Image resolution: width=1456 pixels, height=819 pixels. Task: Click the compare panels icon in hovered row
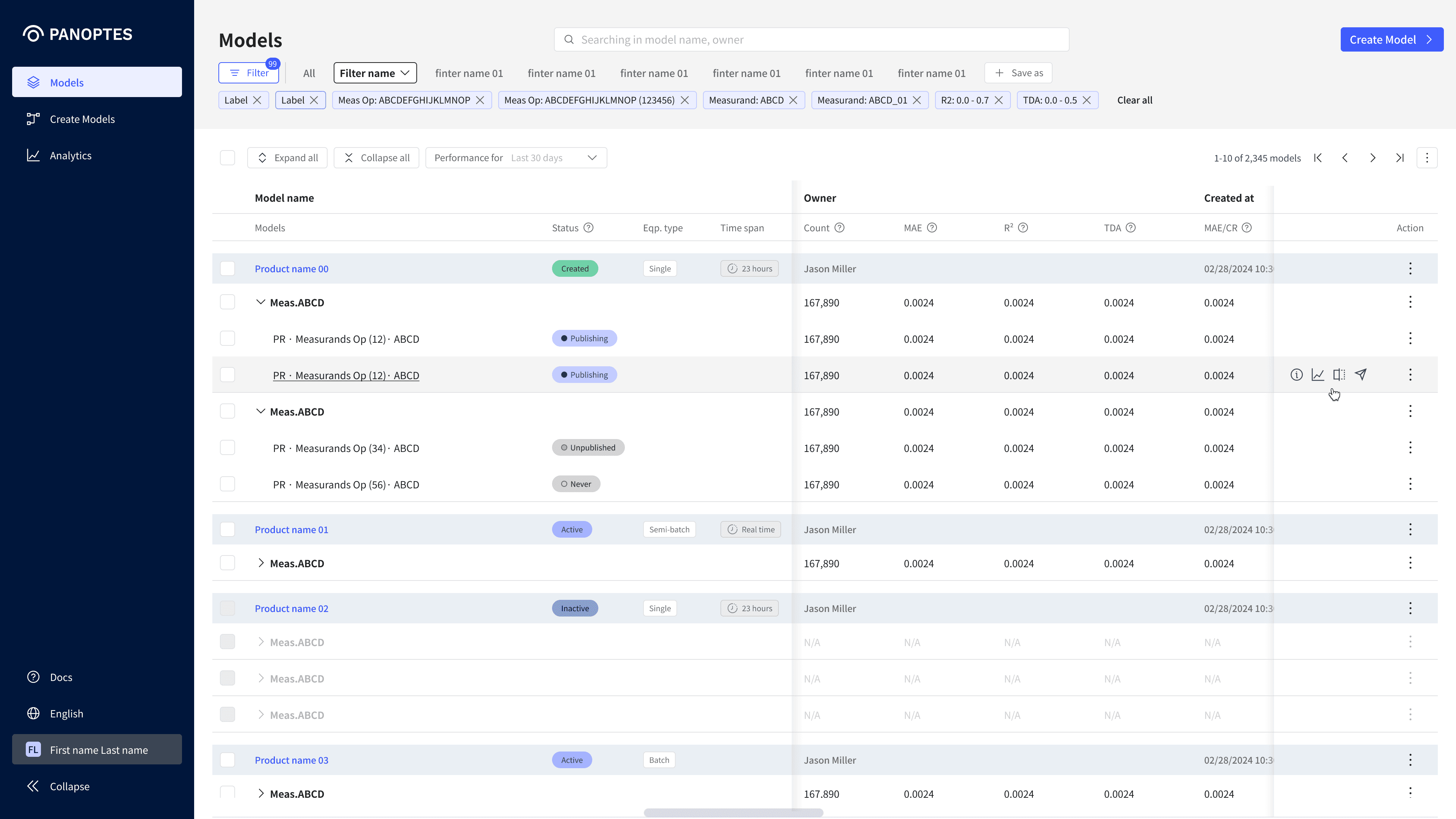1339,375
